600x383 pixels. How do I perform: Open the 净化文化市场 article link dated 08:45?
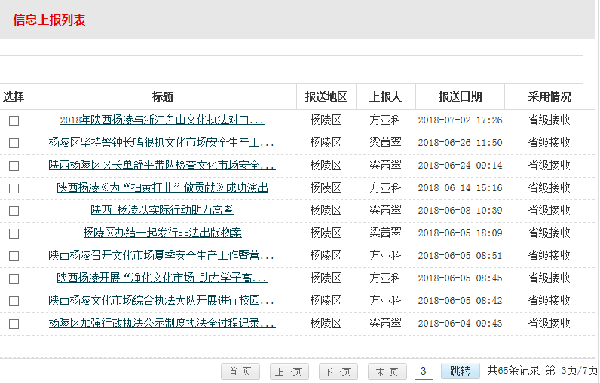coord(162,278)
